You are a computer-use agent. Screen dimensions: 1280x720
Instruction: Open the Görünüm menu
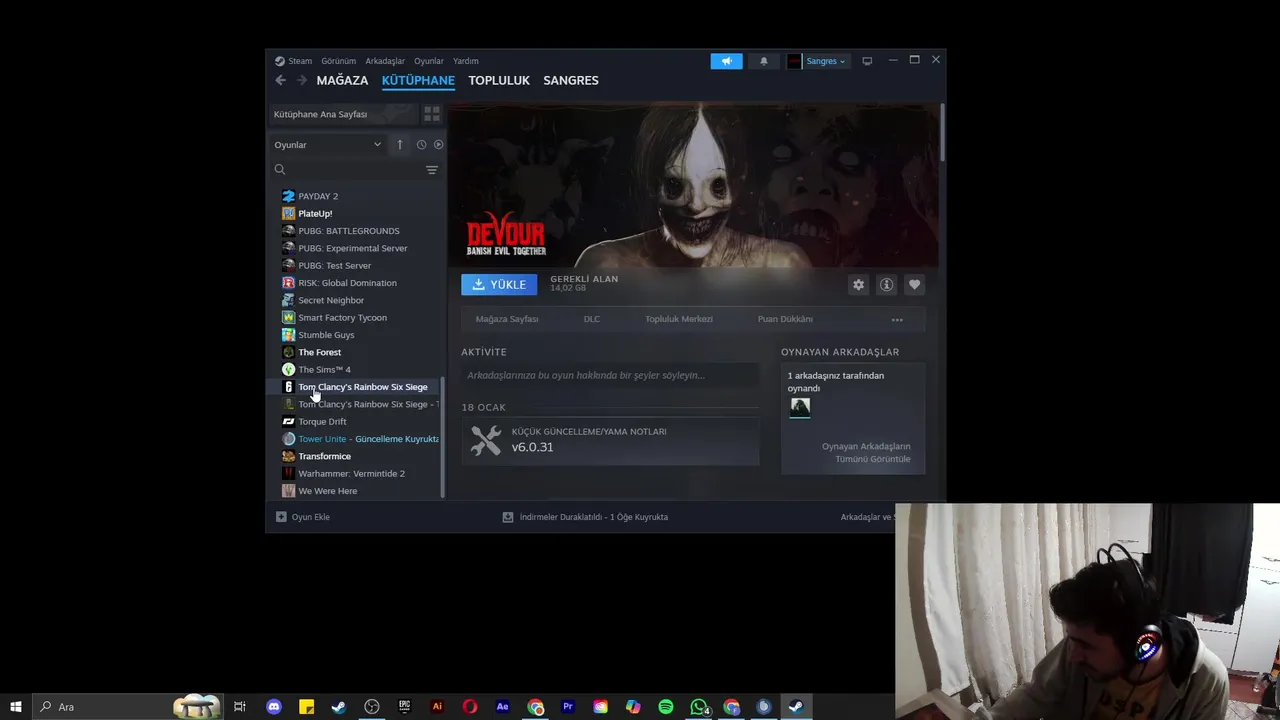pyautogui.click(x=338, y=61)
